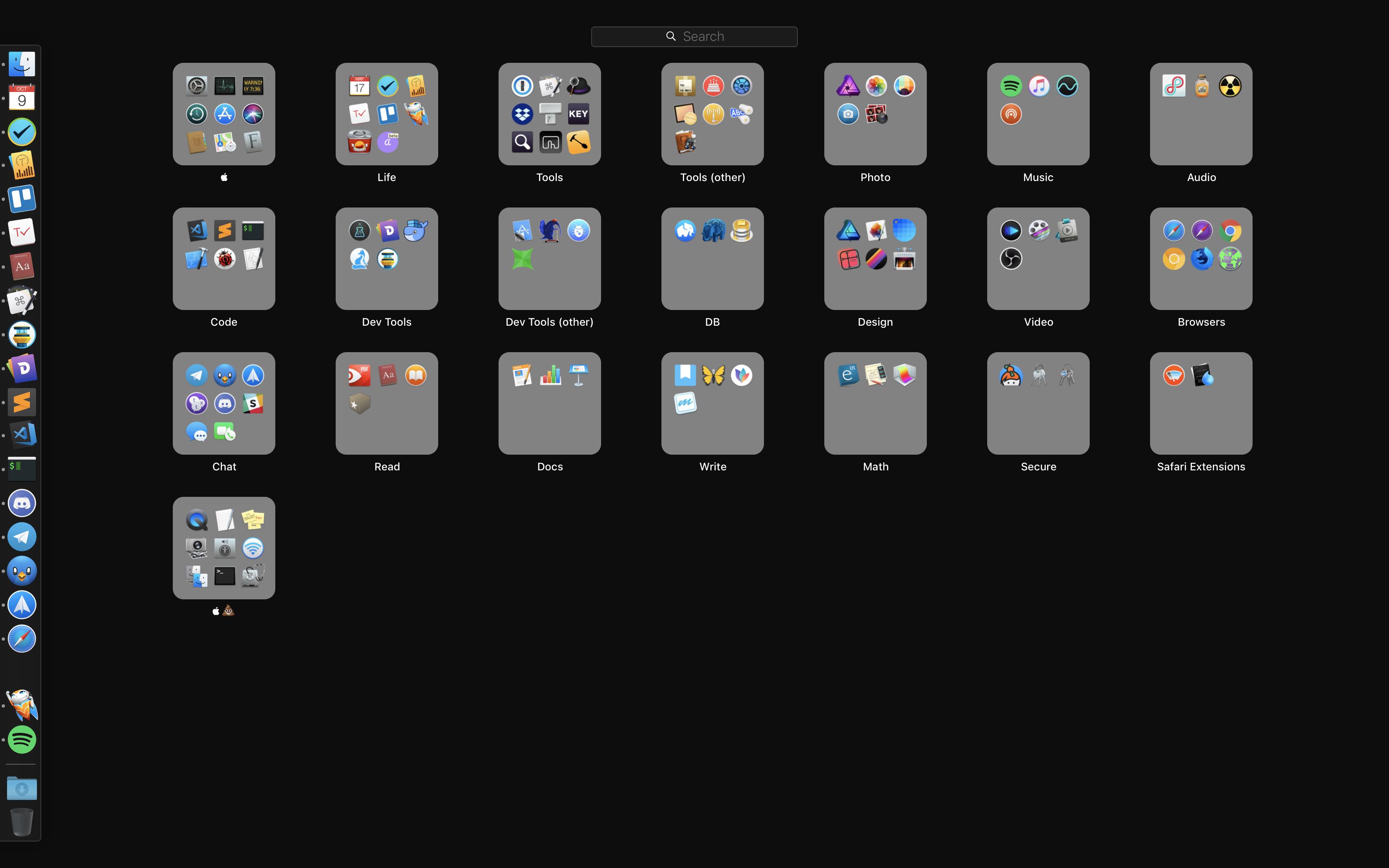Expand the Safari Extensions folder
This screenshot has width=1389, height=868.
tap(1201, 403)
